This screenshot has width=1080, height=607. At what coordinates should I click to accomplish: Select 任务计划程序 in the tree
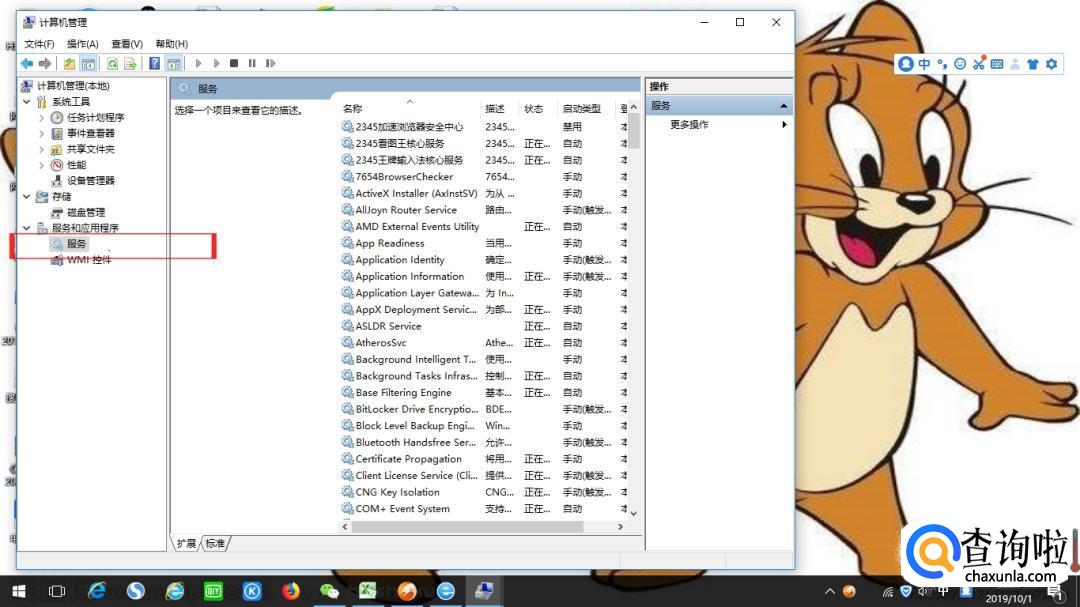(96, 117)
